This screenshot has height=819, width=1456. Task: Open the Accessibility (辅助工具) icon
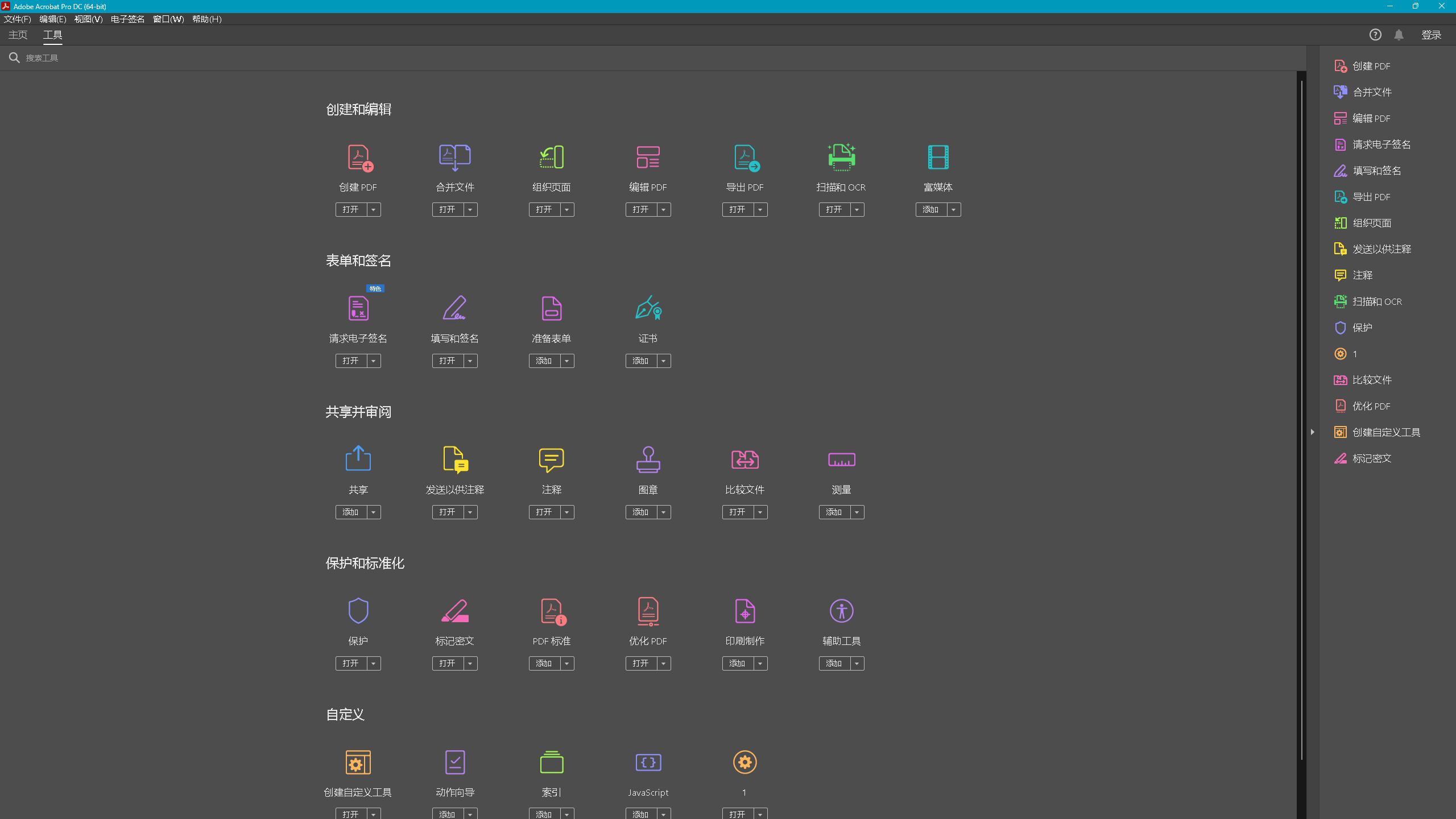(x=841, y=611)
